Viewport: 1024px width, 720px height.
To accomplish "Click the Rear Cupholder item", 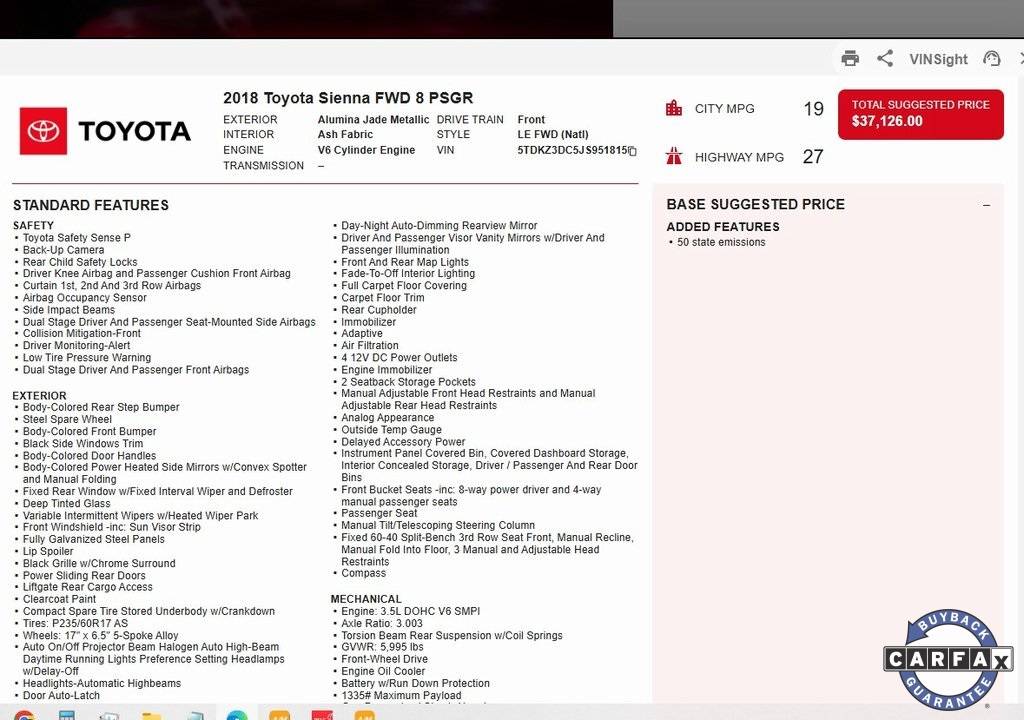I will click(379, 310).
